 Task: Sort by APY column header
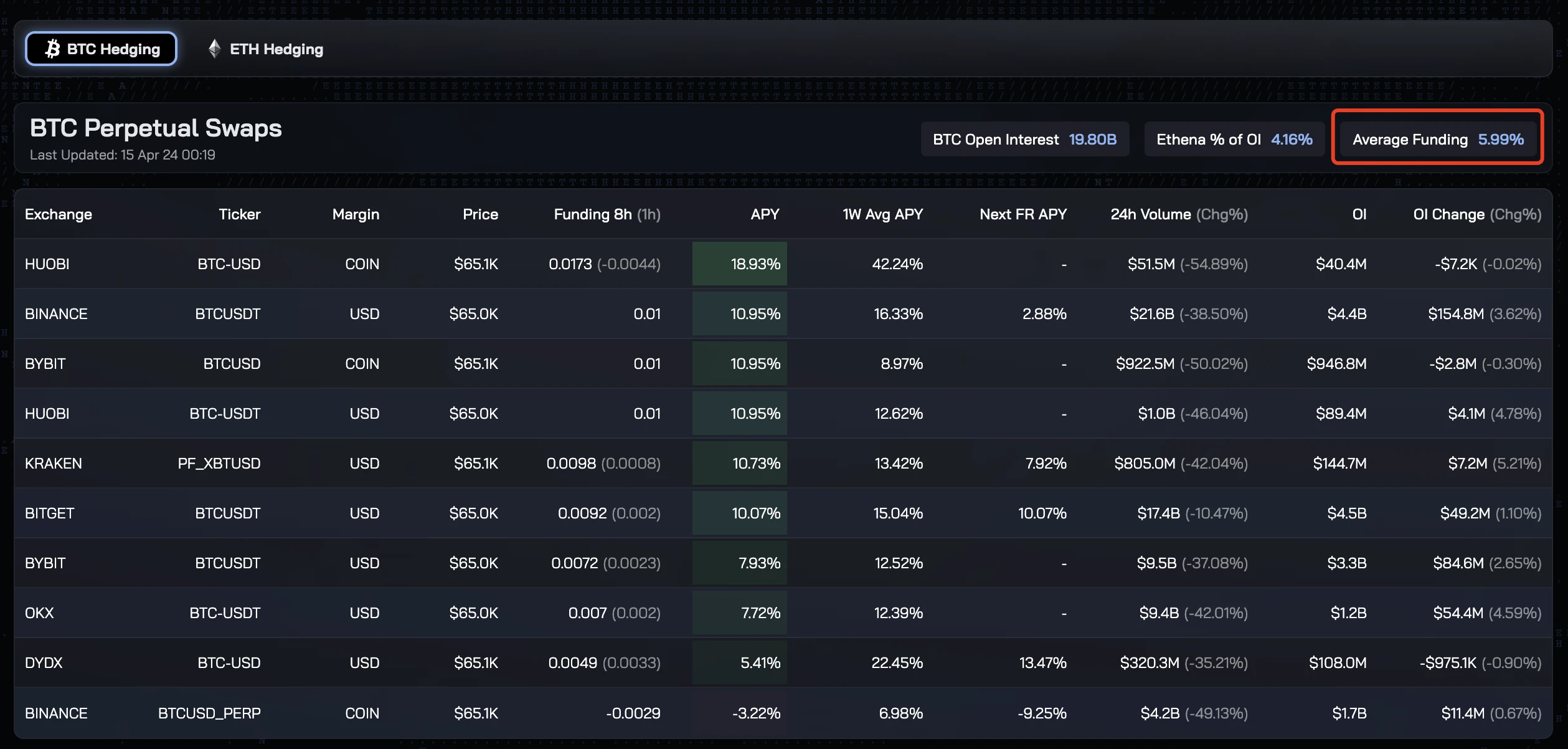click(x=765, y=214)
